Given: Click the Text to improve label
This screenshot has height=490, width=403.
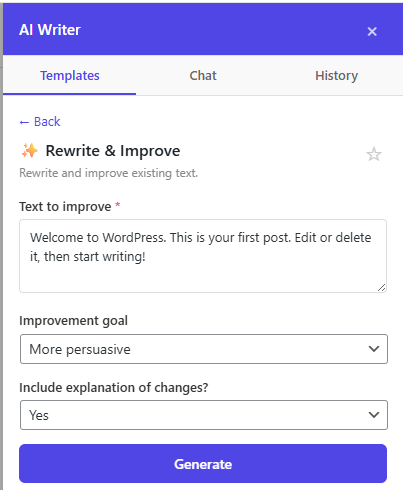Looking at the screenshot, I should [x=65, y=207].
